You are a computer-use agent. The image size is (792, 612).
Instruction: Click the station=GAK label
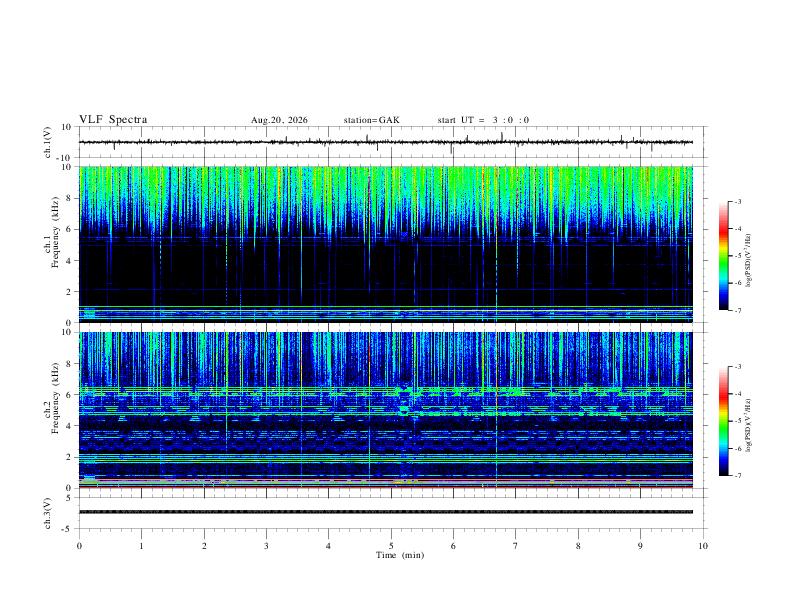pos(372,120)
